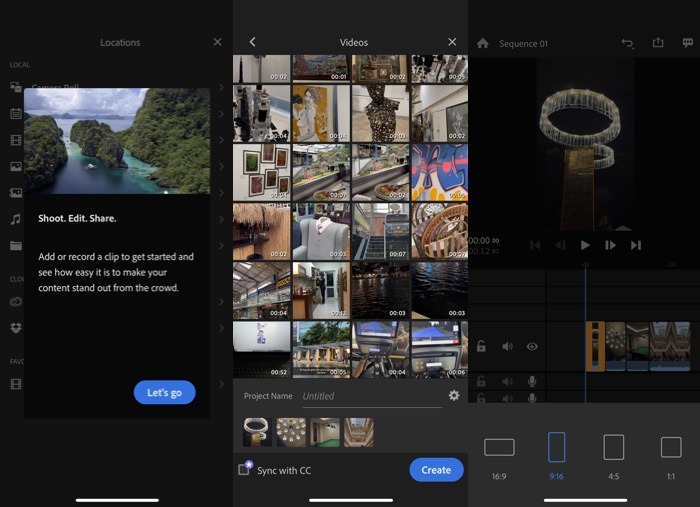Mute the video track speaker icon
The height and width of the screenshot is (507, 700).
(507, 346)
